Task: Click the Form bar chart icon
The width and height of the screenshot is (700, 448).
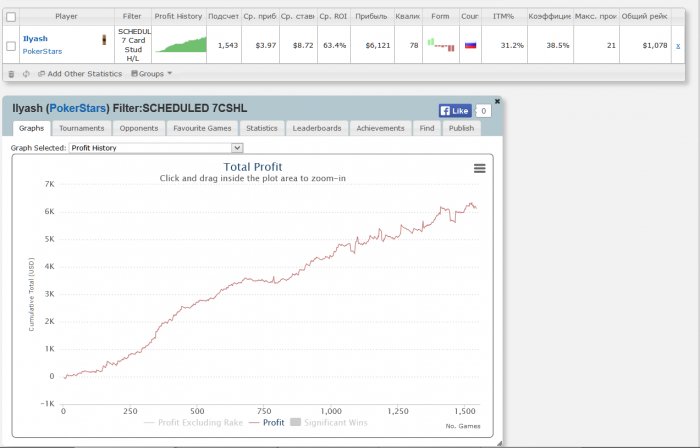Action: tap(440, 45)
